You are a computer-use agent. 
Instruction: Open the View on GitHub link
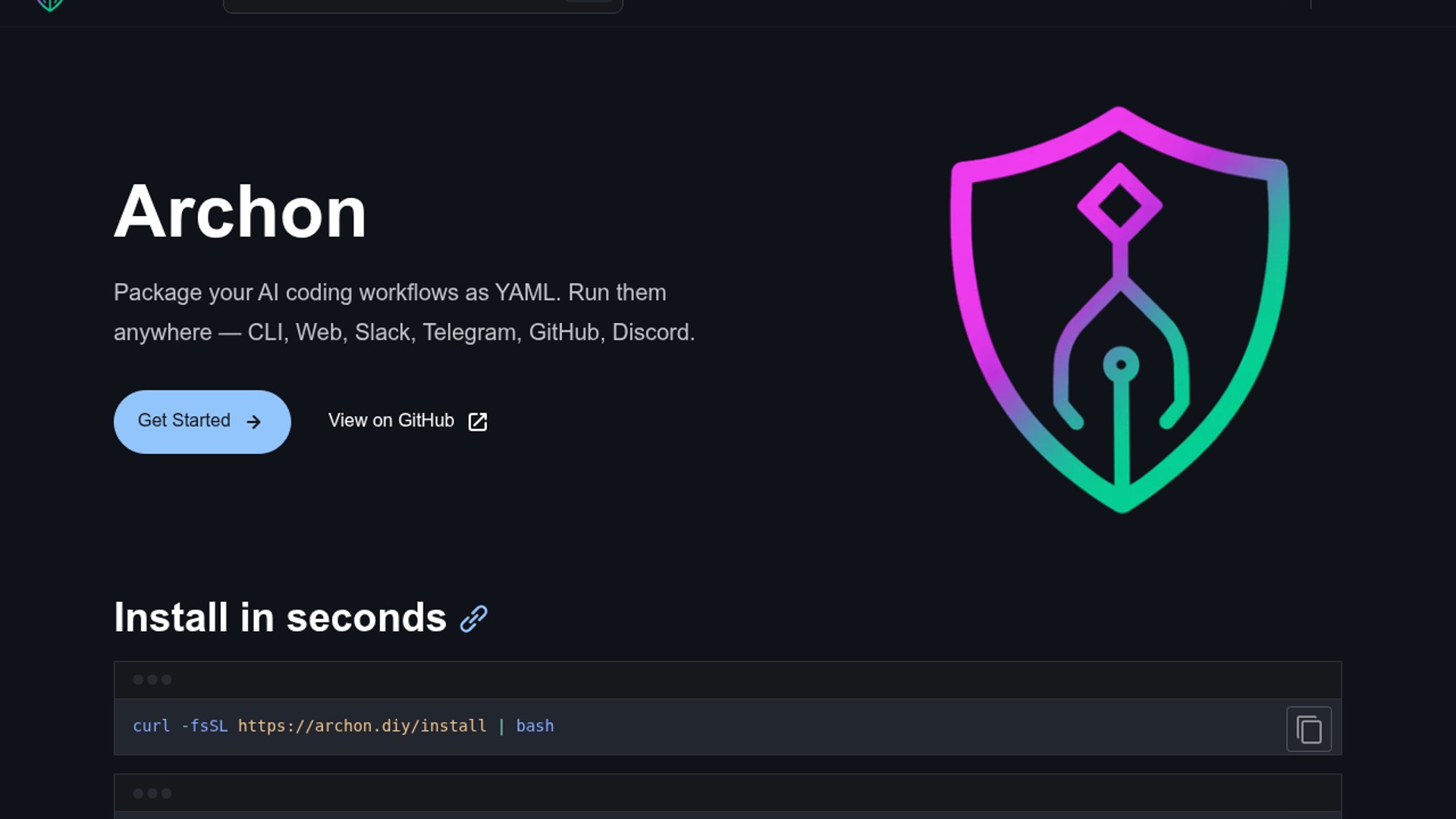coord(391,421)
